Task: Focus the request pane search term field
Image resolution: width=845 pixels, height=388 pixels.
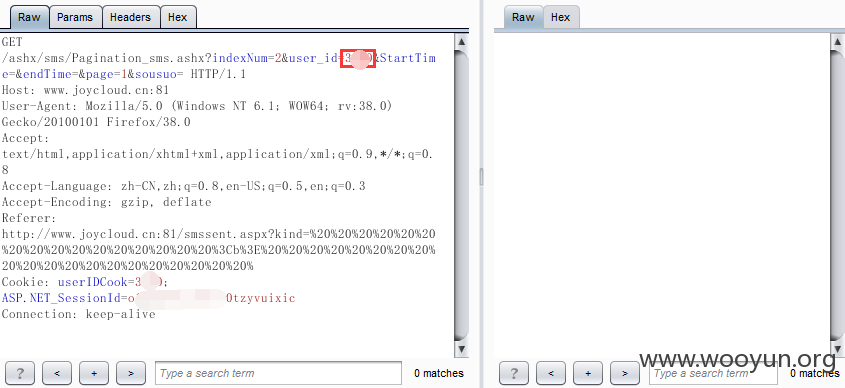Action: pyautogui.click(x=278, y=373)
